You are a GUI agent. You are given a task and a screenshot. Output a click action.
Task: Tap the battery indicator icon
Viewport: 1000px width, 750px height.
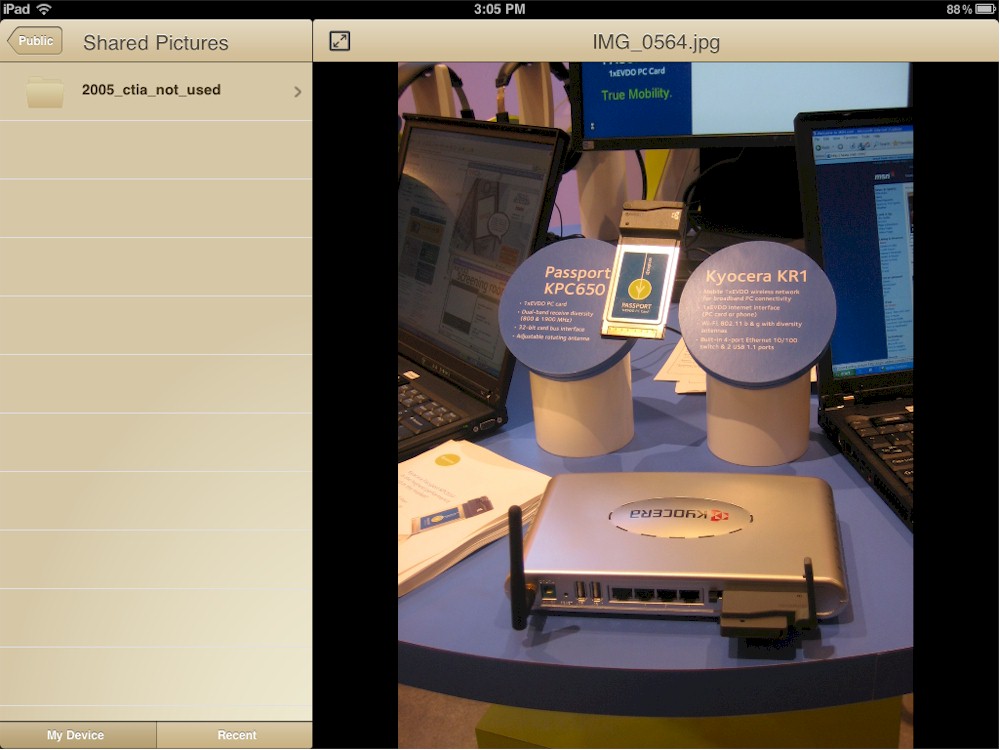point(985,9)
